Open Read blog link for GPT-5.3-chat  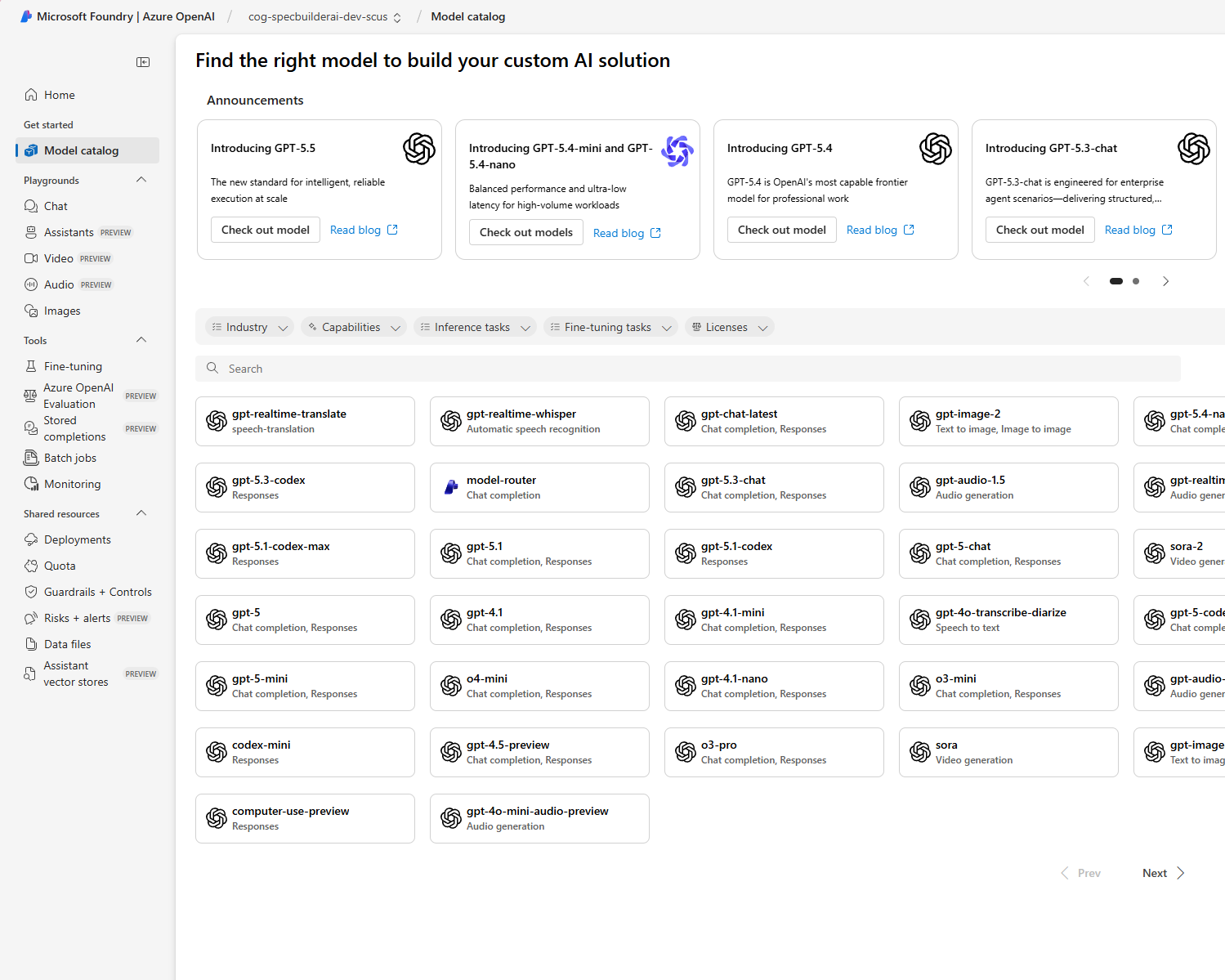1138,230
